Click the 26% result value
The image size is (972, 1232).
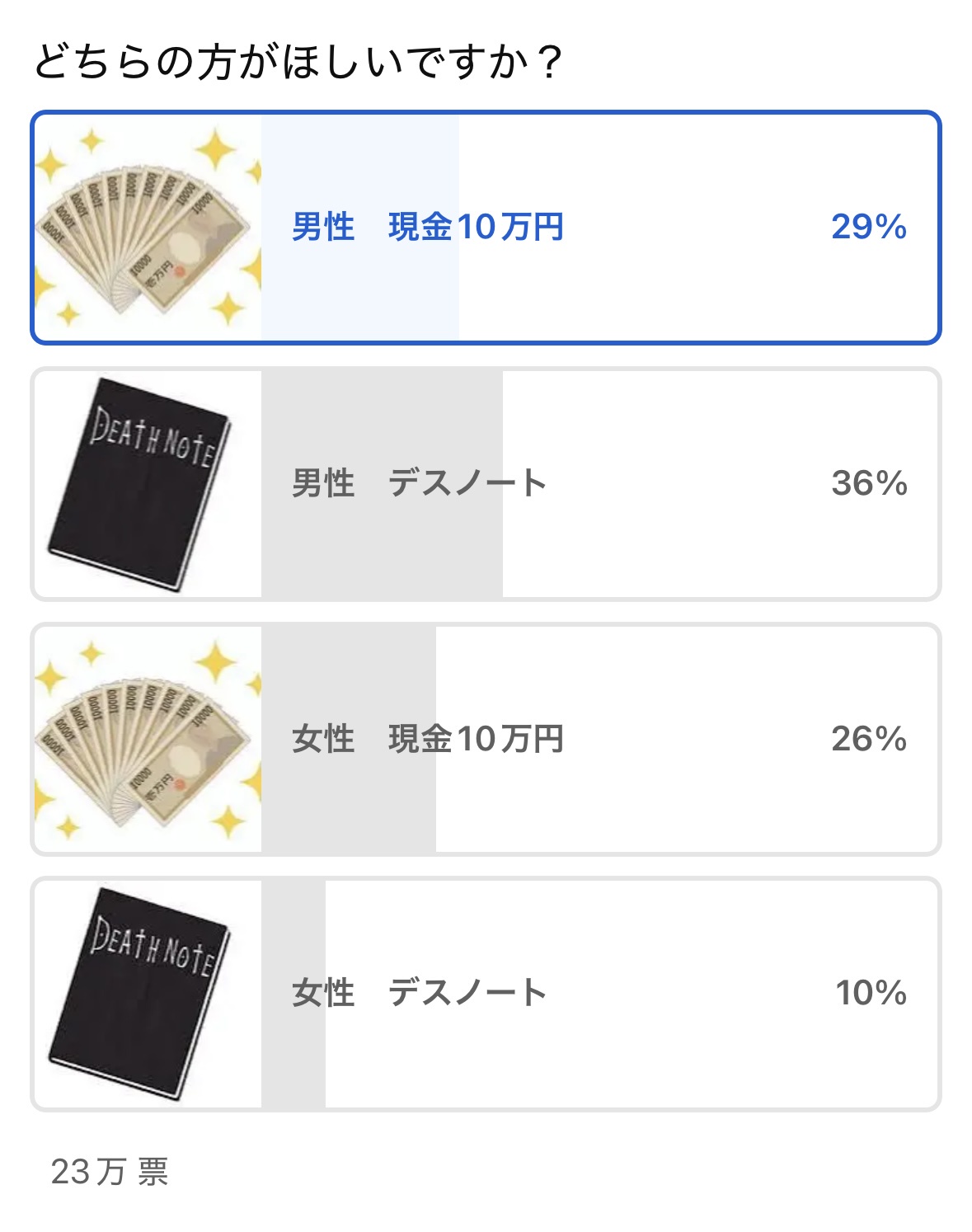click(868, 739)
